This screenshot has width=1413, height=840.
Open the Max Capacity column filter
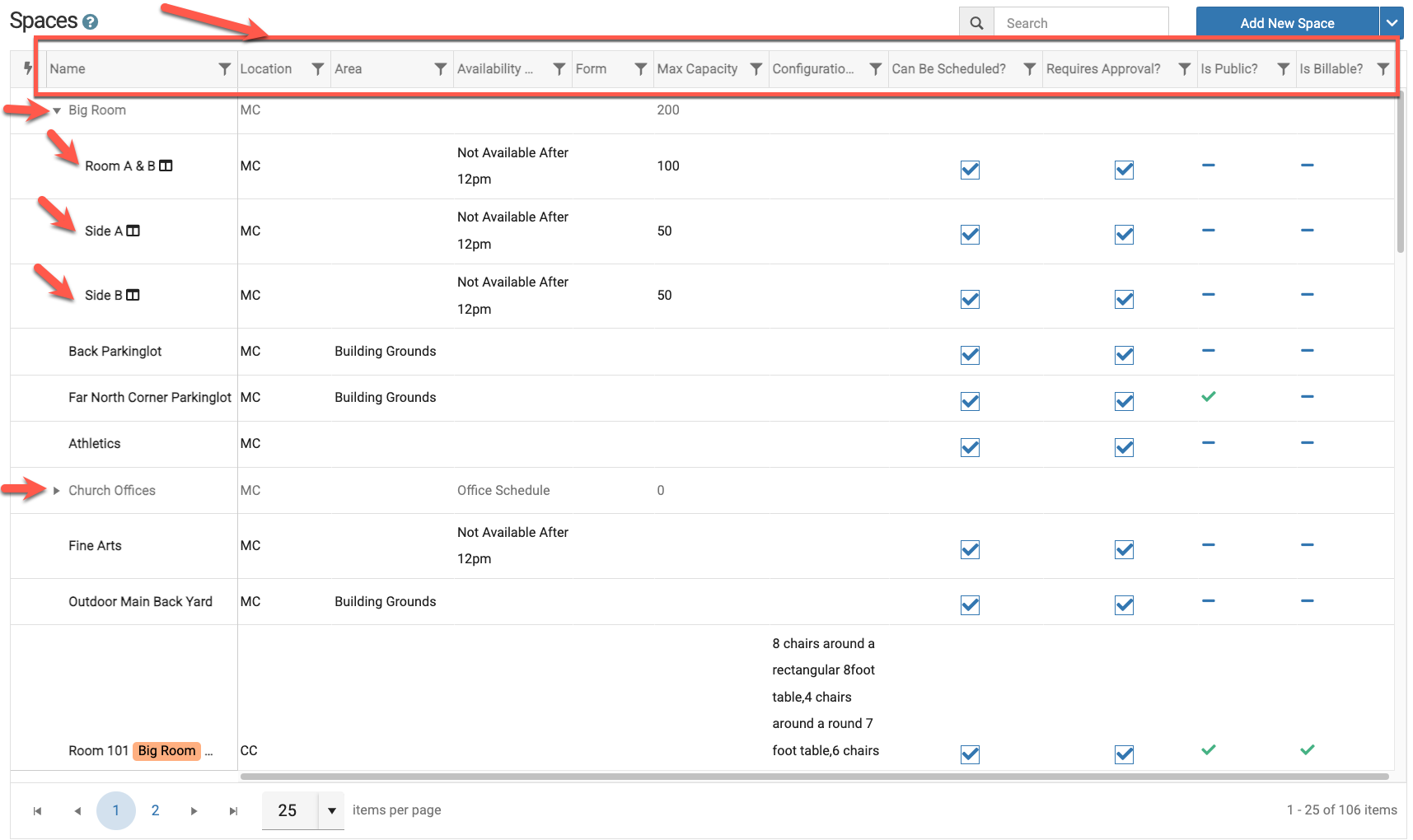click(756, 69)
